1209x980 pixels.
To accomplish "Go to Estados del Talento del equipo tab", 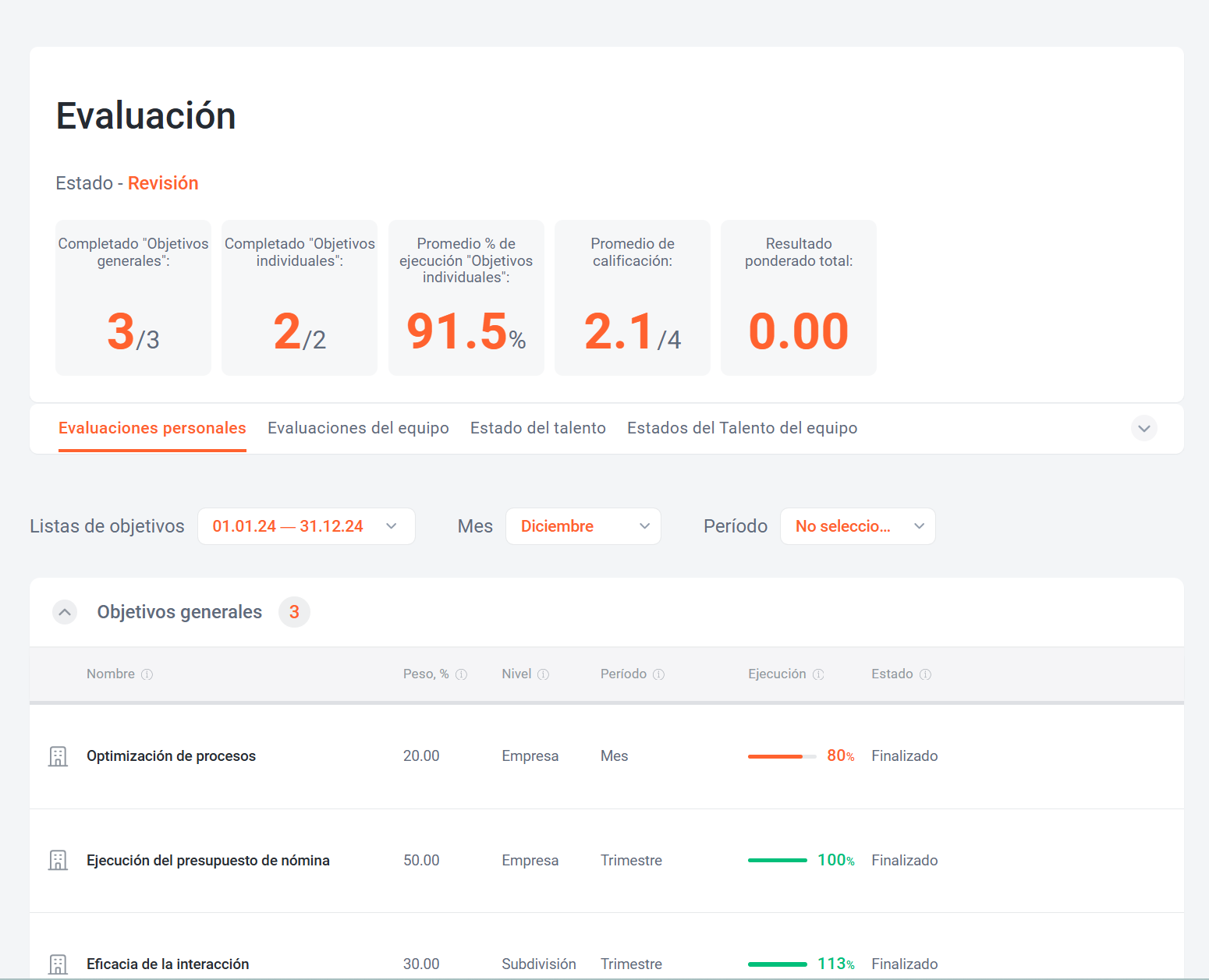I will [742, 428].
